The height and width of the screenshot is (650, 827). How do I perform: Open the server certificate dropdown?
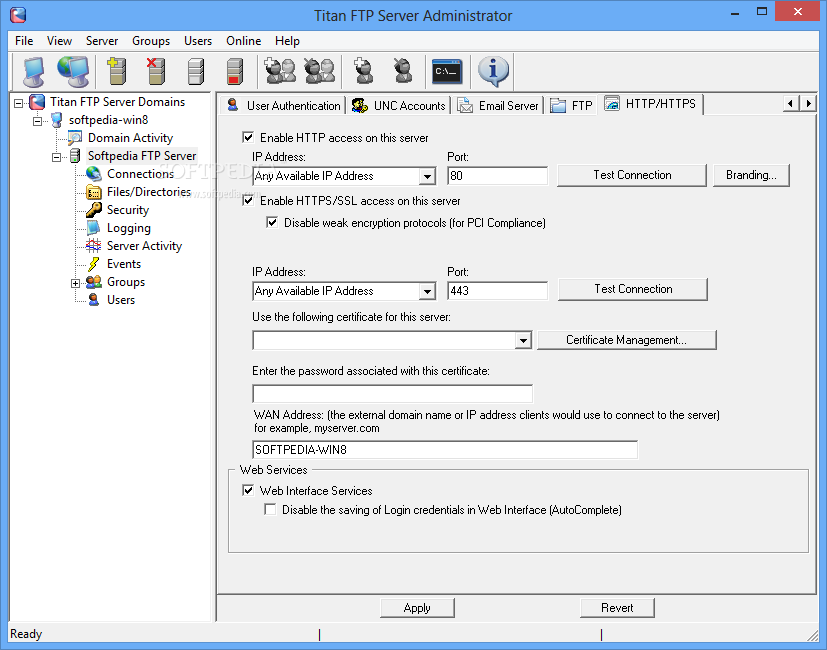click(523, 340)
